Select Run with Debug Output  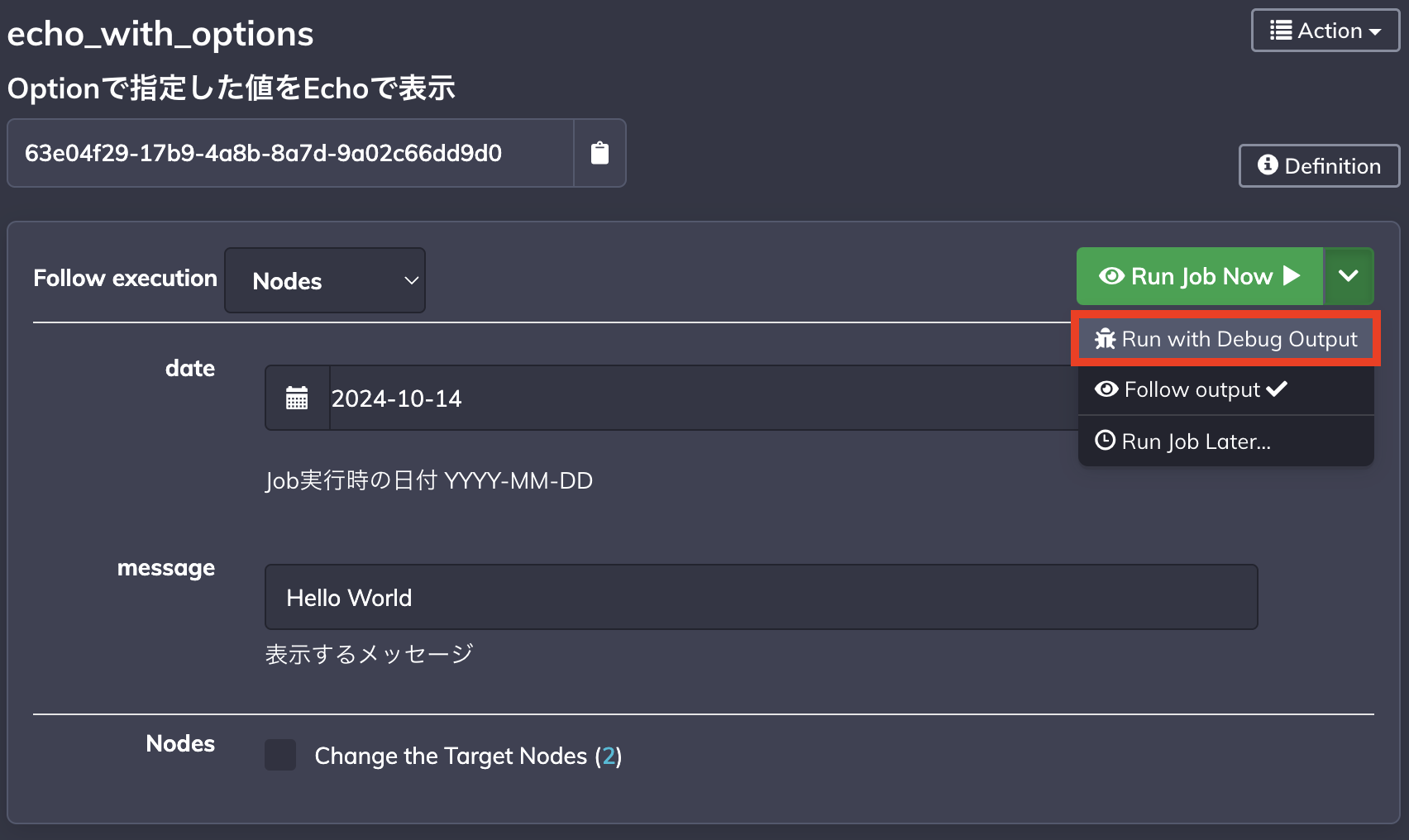coord(1225,339)
